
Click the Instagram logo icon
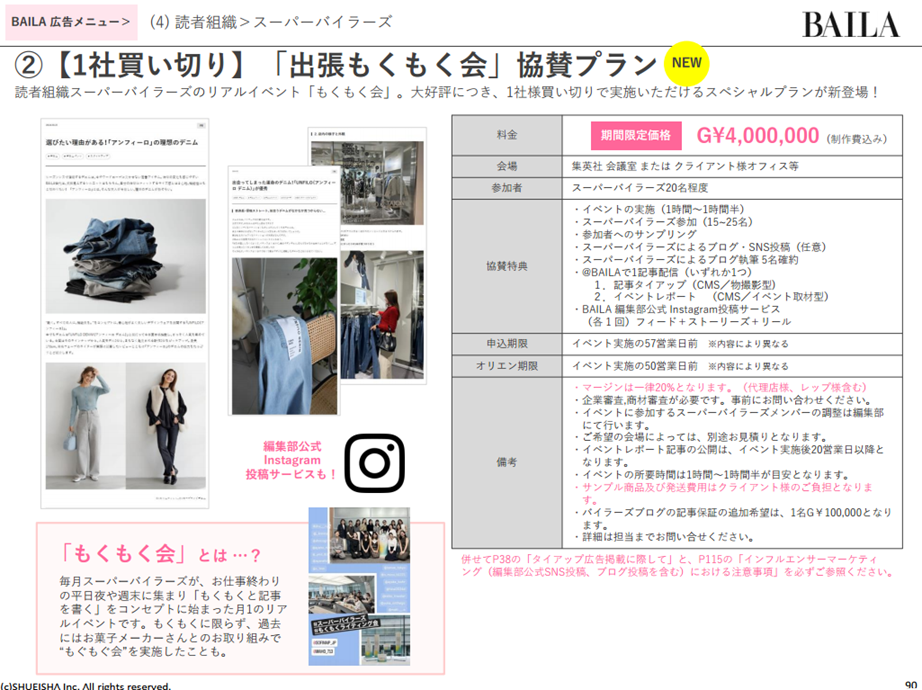pos(375,463)
